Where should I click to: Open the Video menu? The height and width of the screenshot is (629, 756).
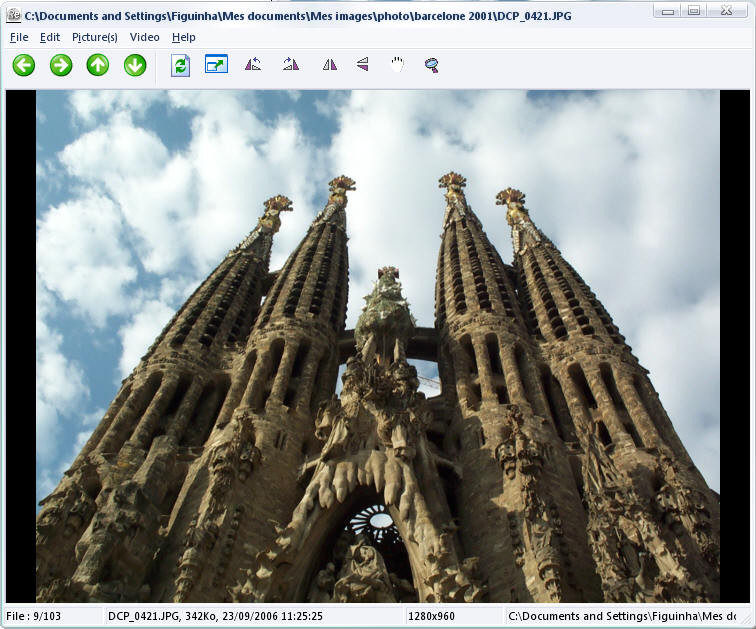(145, 37)
